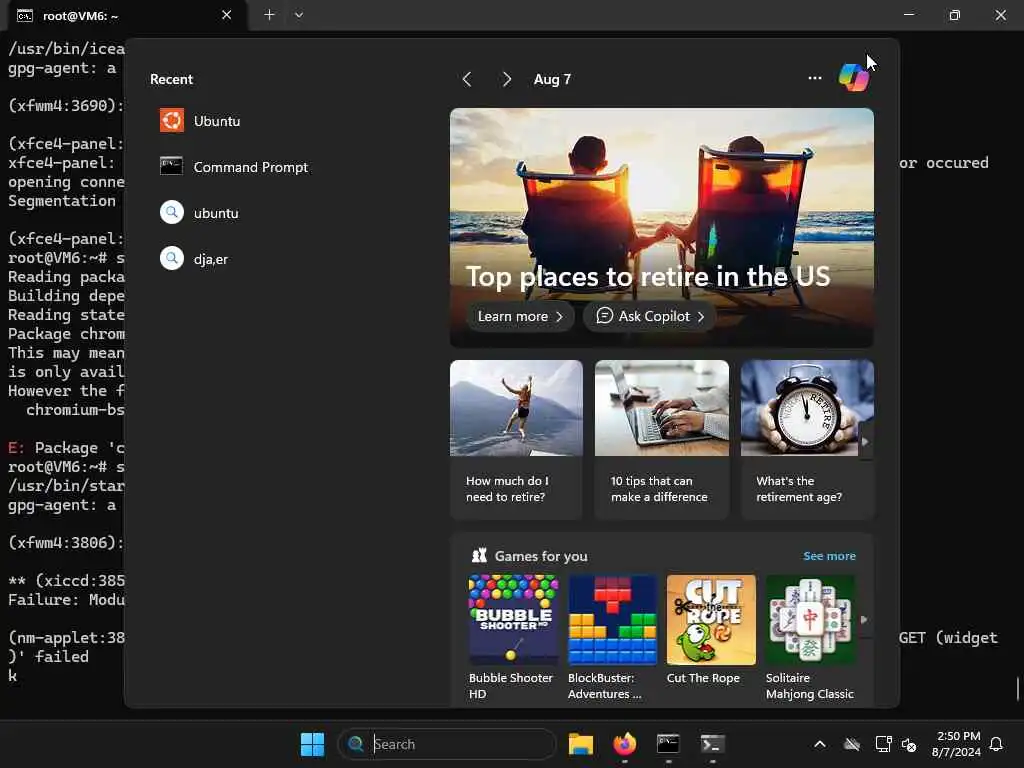Image resolution: width=1024 pixels, height=768 pixels.
Task: Open the three-dot options menu
Action: [x=814, y=78]
